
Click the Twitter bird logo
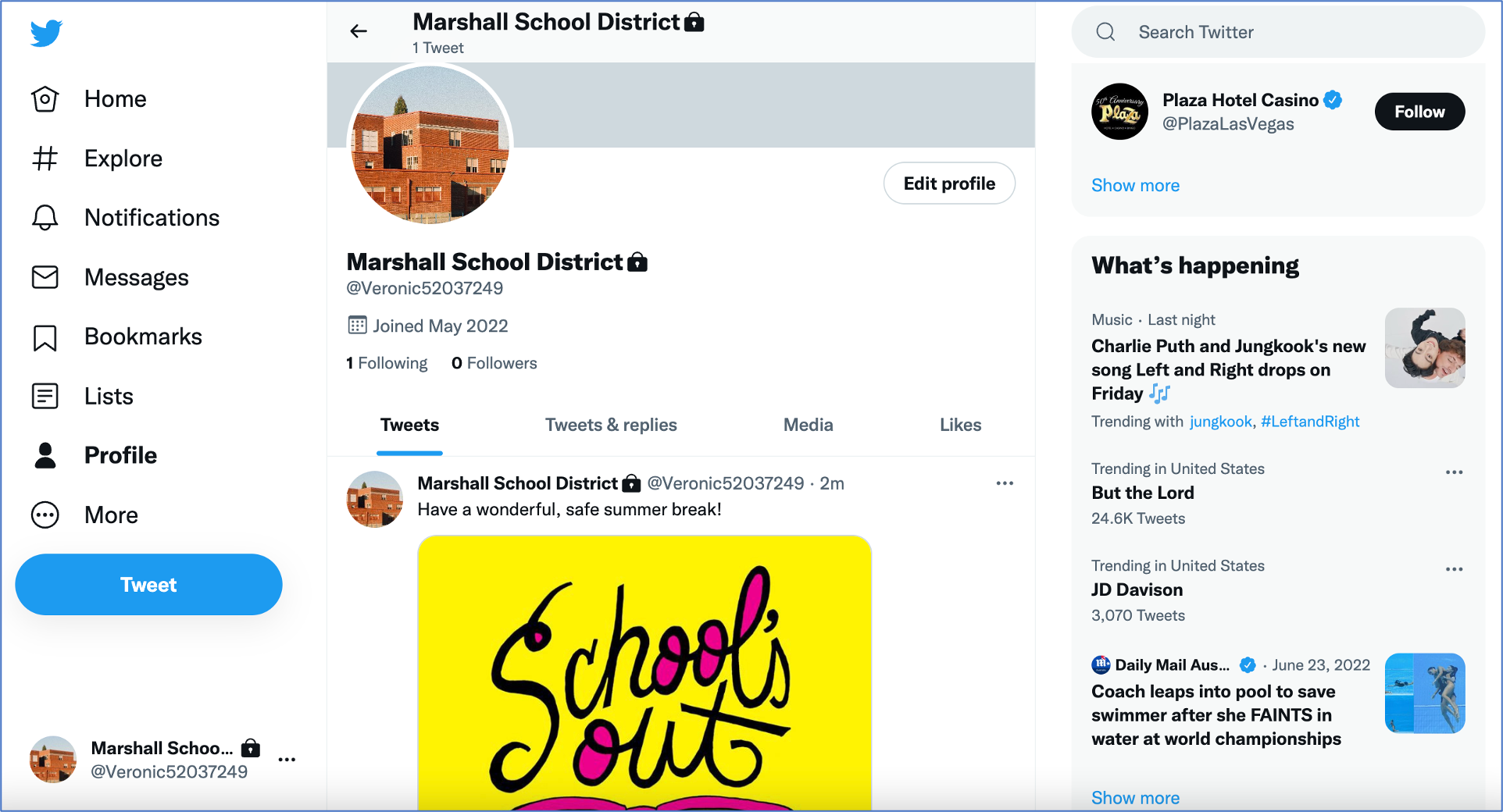46,34
